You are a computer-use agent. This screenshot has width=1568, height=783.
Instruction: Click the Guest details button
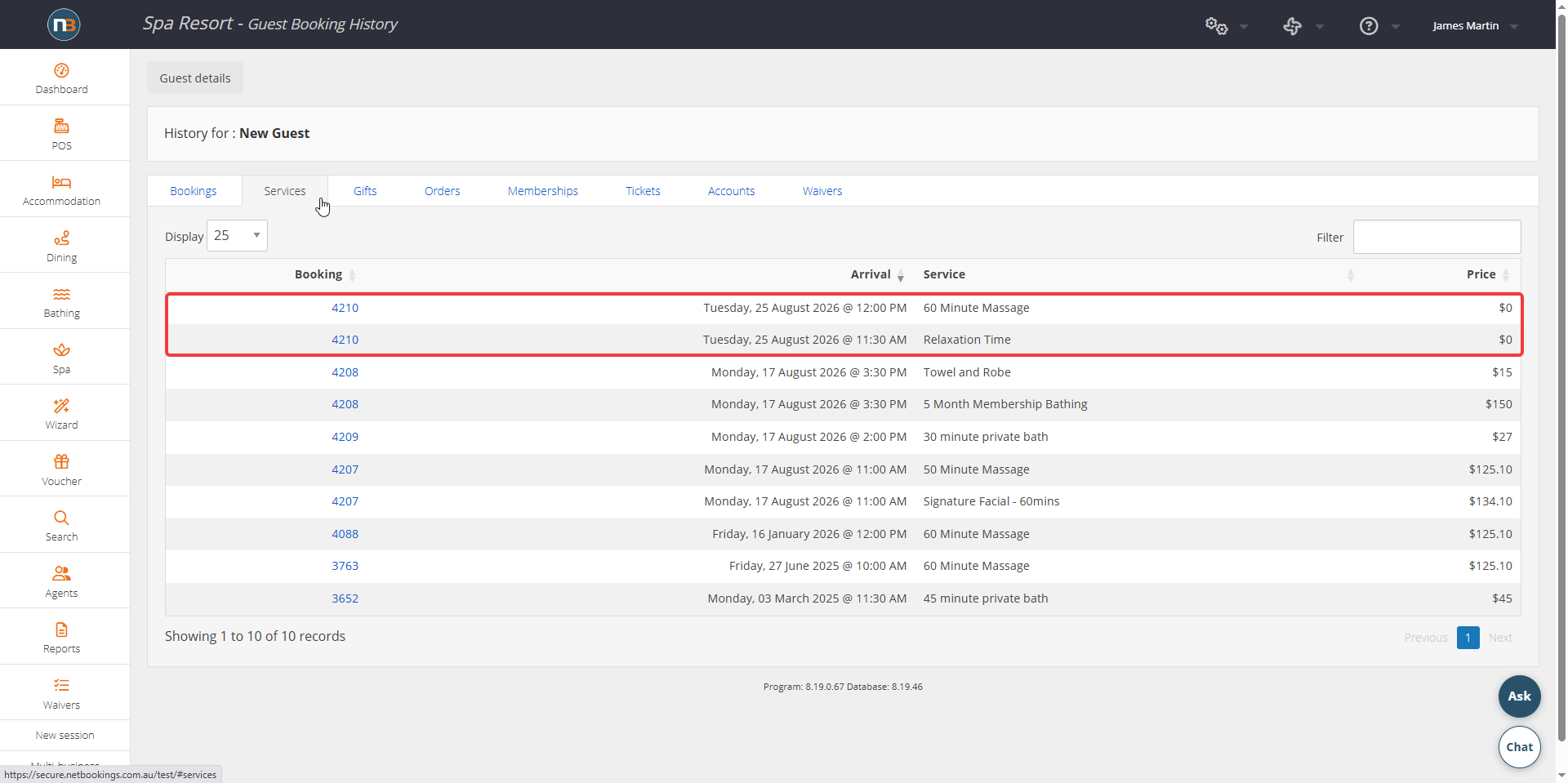195,78
